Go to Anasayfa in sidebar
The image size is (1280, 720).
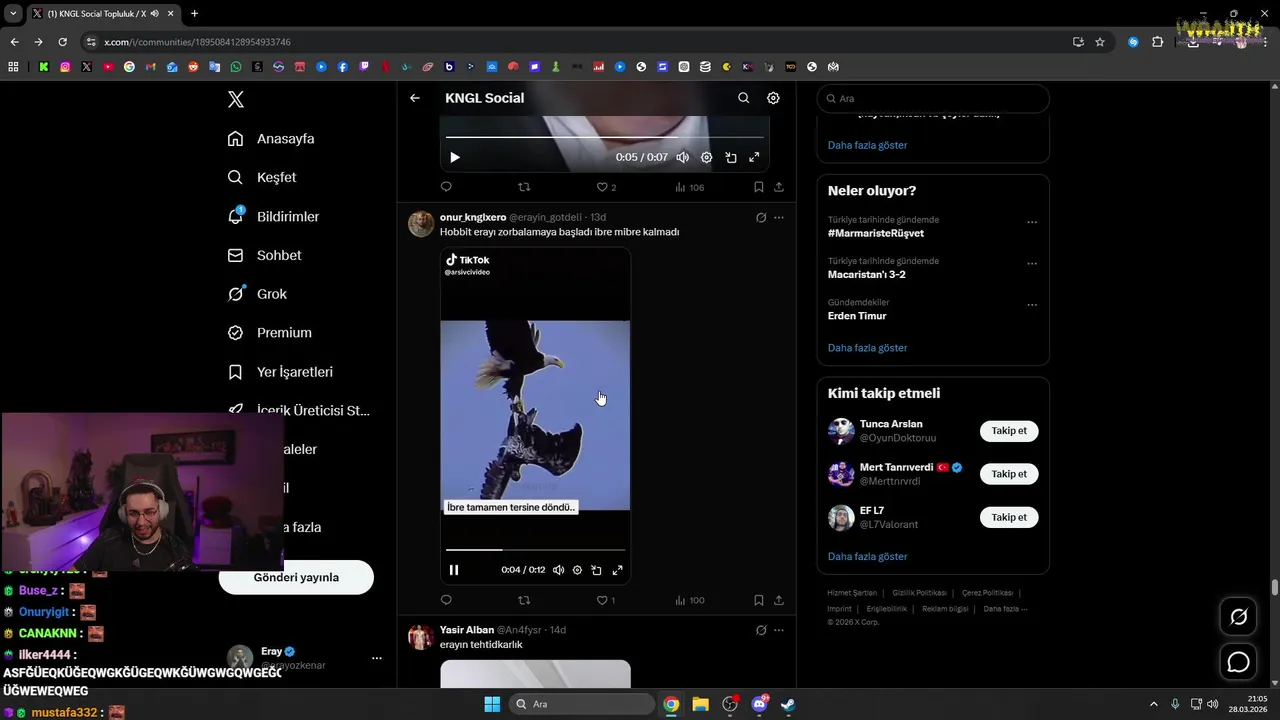(271, 139)
